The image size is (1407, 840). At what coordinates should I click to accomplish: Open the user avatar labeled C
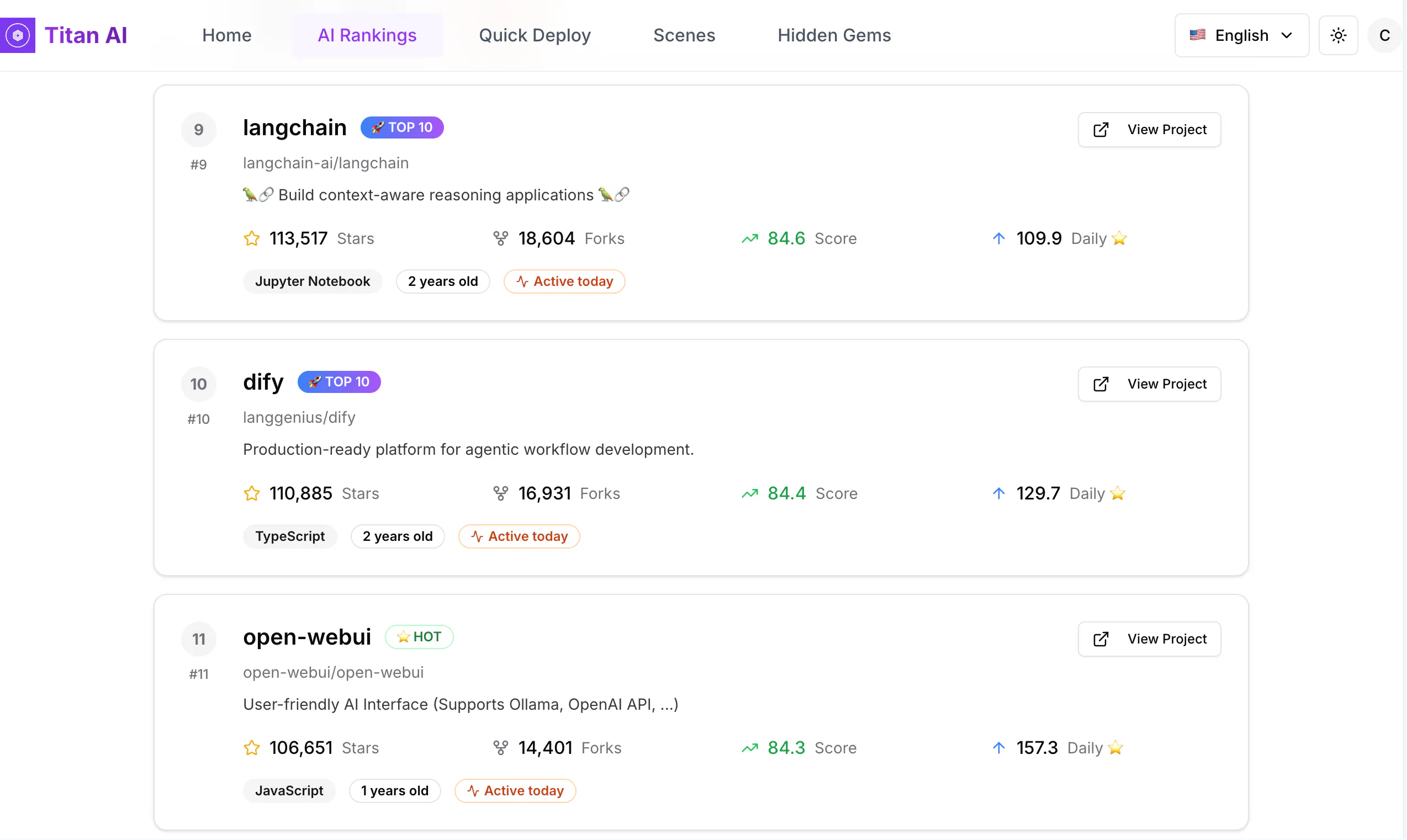[1384, 35]
